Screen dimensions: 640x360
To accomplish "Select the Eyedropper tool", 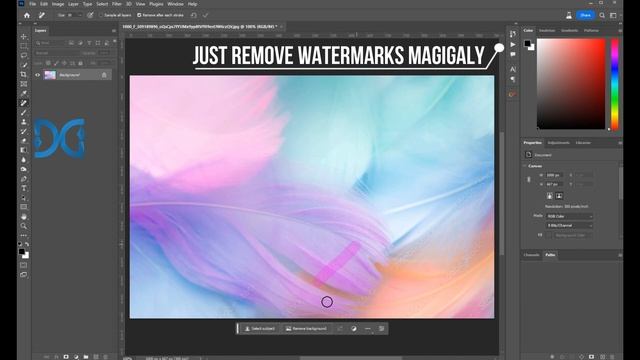I will pos(24,93).
